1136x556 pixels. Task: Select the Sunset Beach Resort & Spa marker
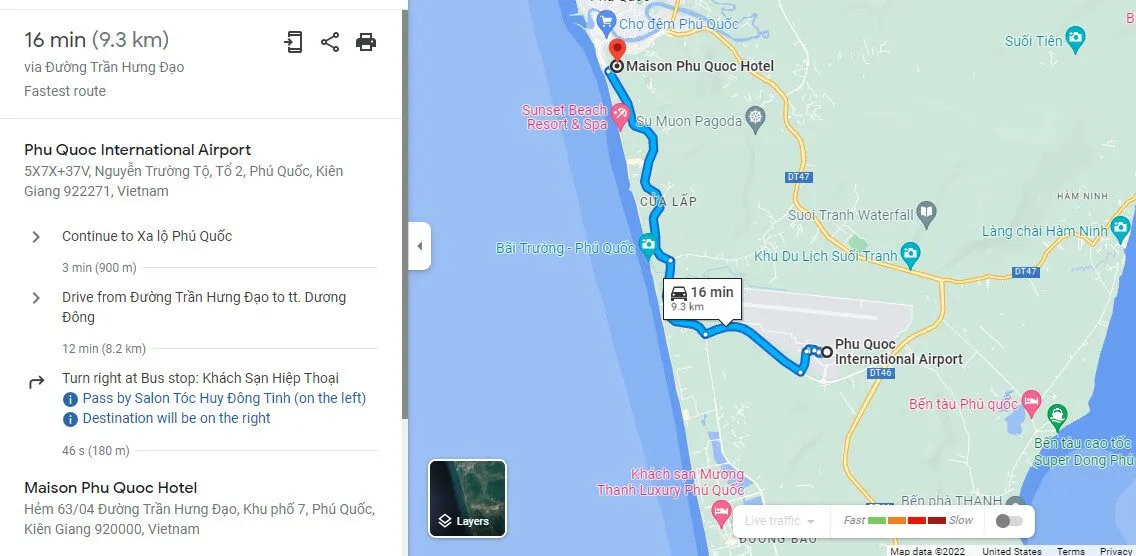click(619, 115)
